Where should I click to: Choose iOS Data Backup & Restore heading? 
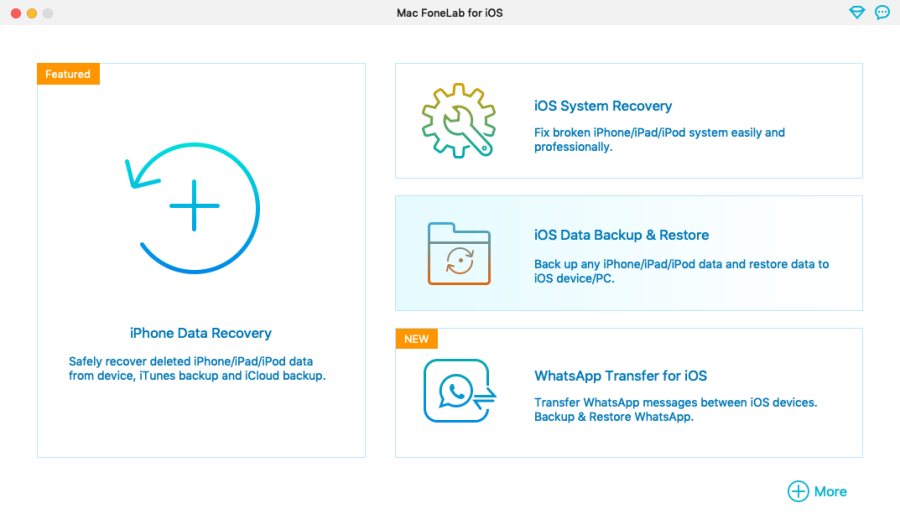tap(621, 235)
